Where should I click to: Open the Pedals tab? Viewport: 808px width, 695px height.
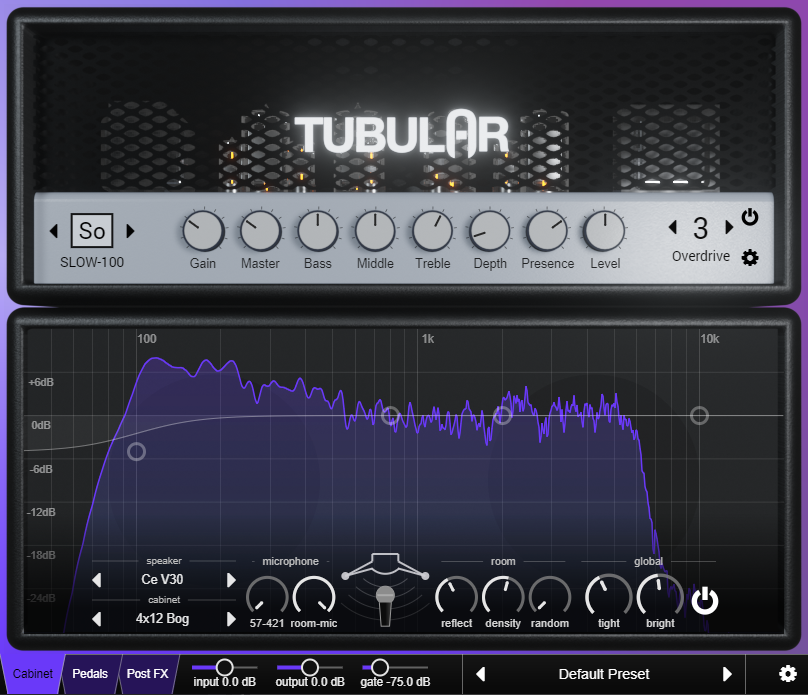(x=90, y=674)
